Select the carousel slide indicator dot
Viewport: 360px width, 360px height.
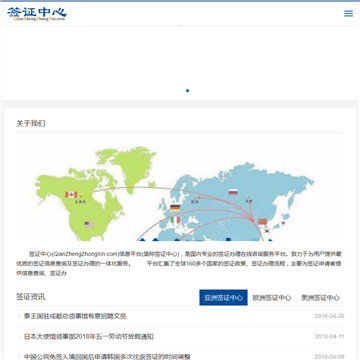click(x=187, y=91)
